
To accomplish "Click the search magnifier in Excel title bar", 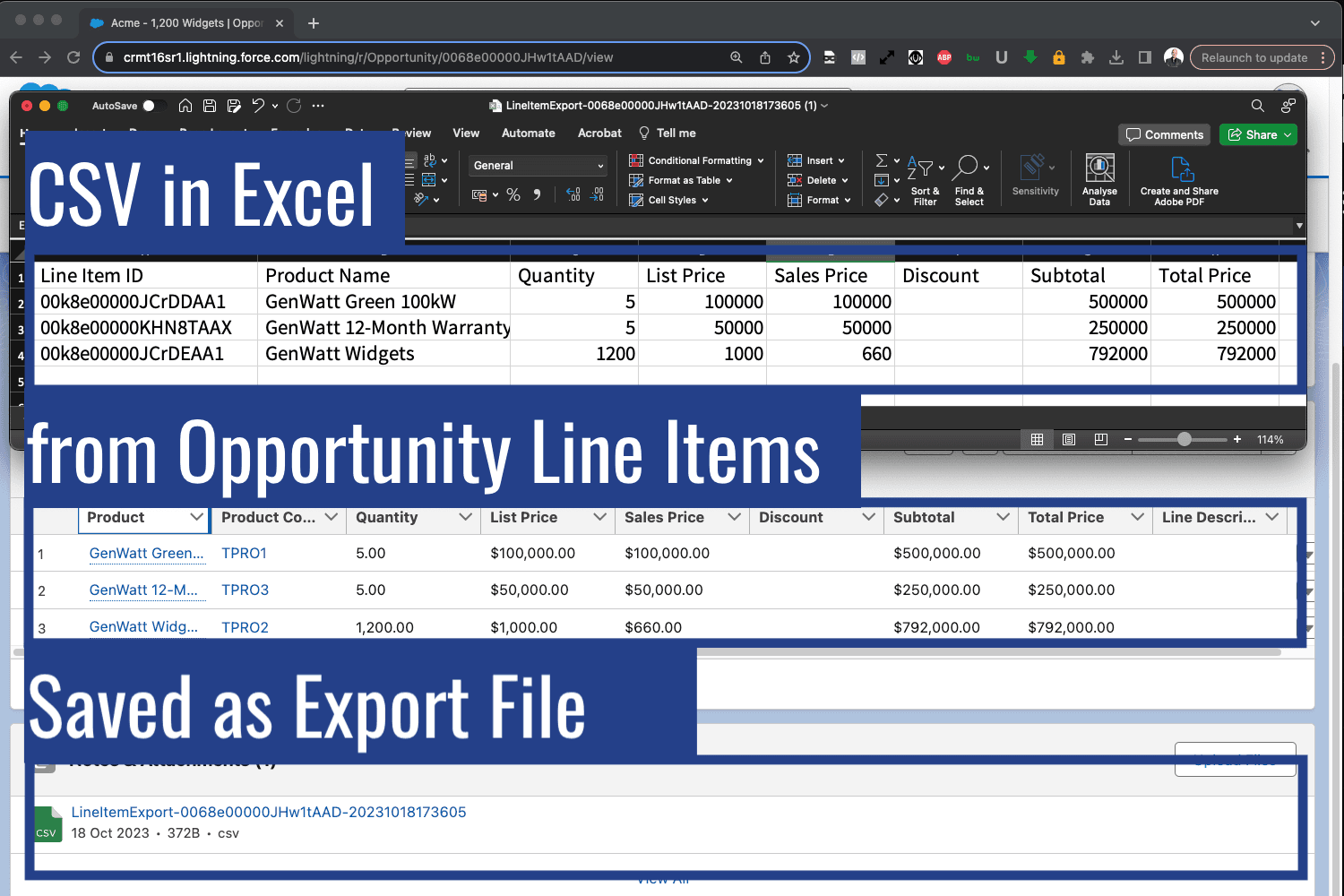I will pyautogui.click(x=1258, y=106).
